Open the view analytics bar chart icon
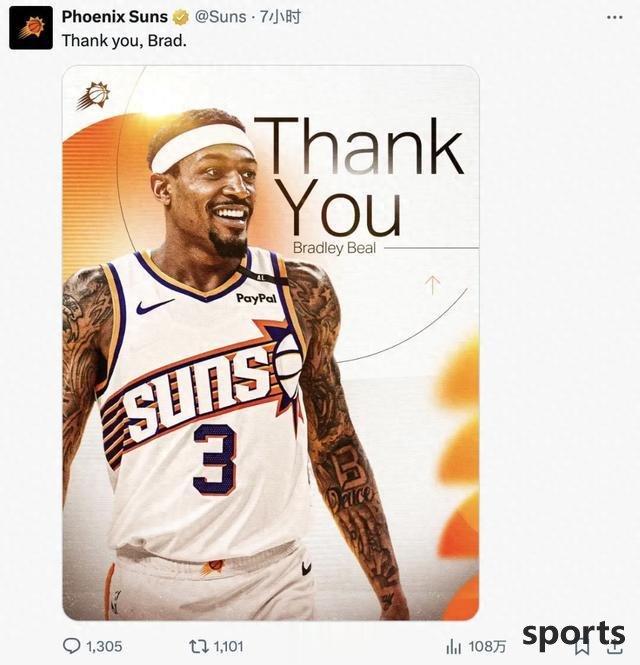The image size is (640, 665). point(454,646)
